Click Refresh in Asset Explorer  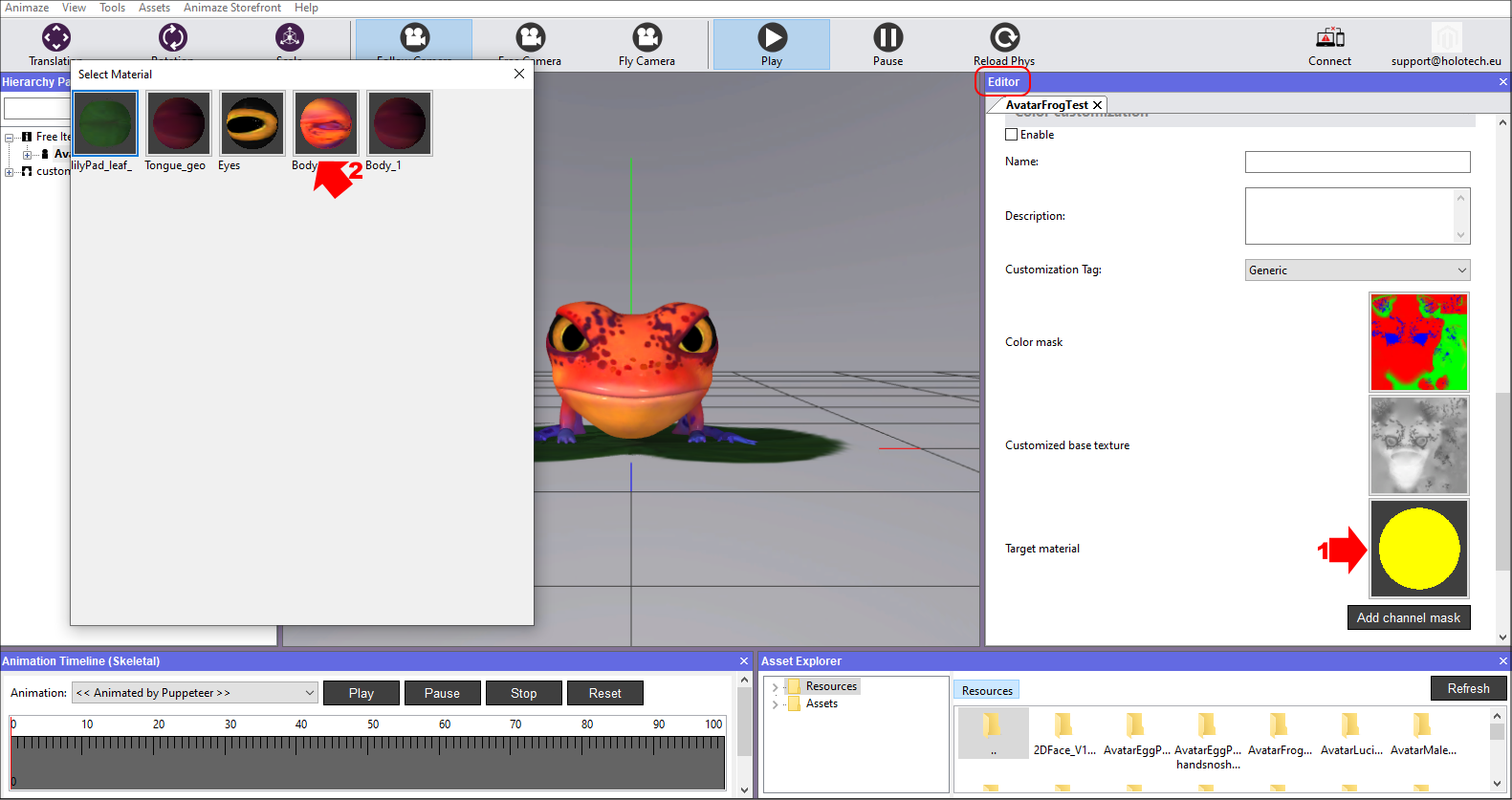1468,688
